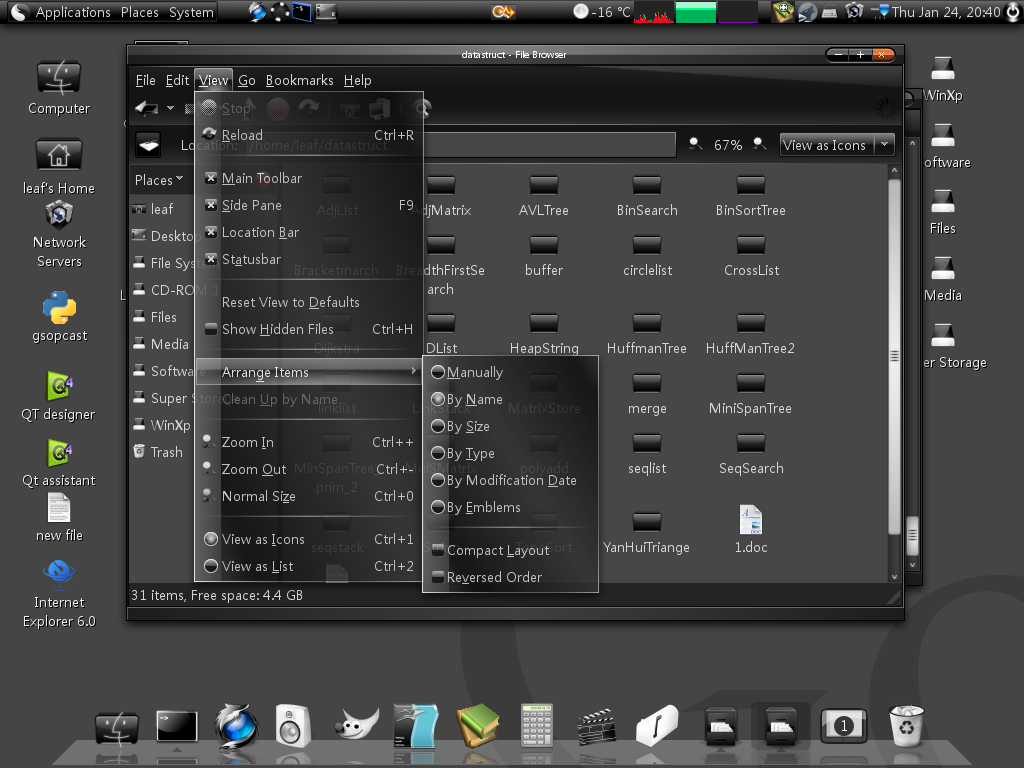Viewport: 1024px width, 768px height.
Task: Open the trash bin in the dock
Action: 906,725
